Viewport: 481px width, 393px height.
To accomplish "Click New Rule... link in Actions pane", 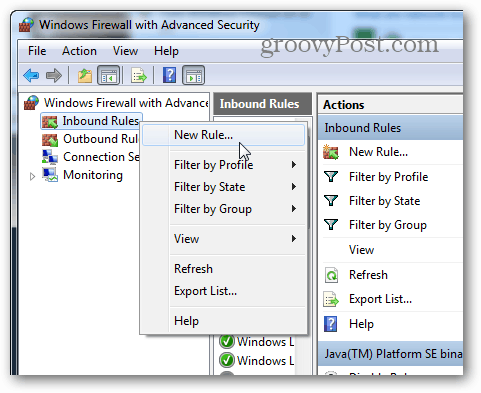I will pyautogui.click(x=378, y=152).
